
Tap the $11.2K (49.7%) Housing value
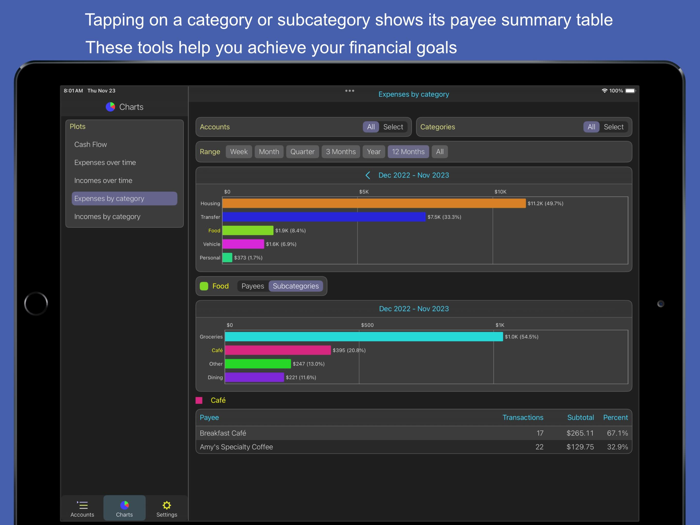[545, 204]
